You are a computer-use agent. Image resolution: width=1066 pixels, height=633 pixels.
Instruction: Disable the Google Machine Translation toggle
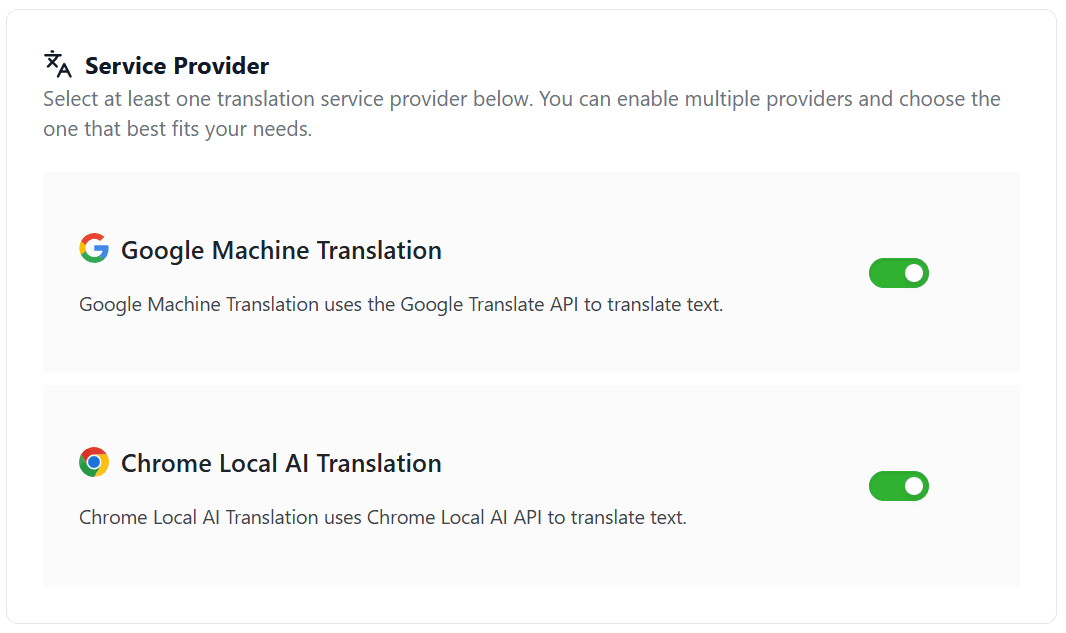898,273
